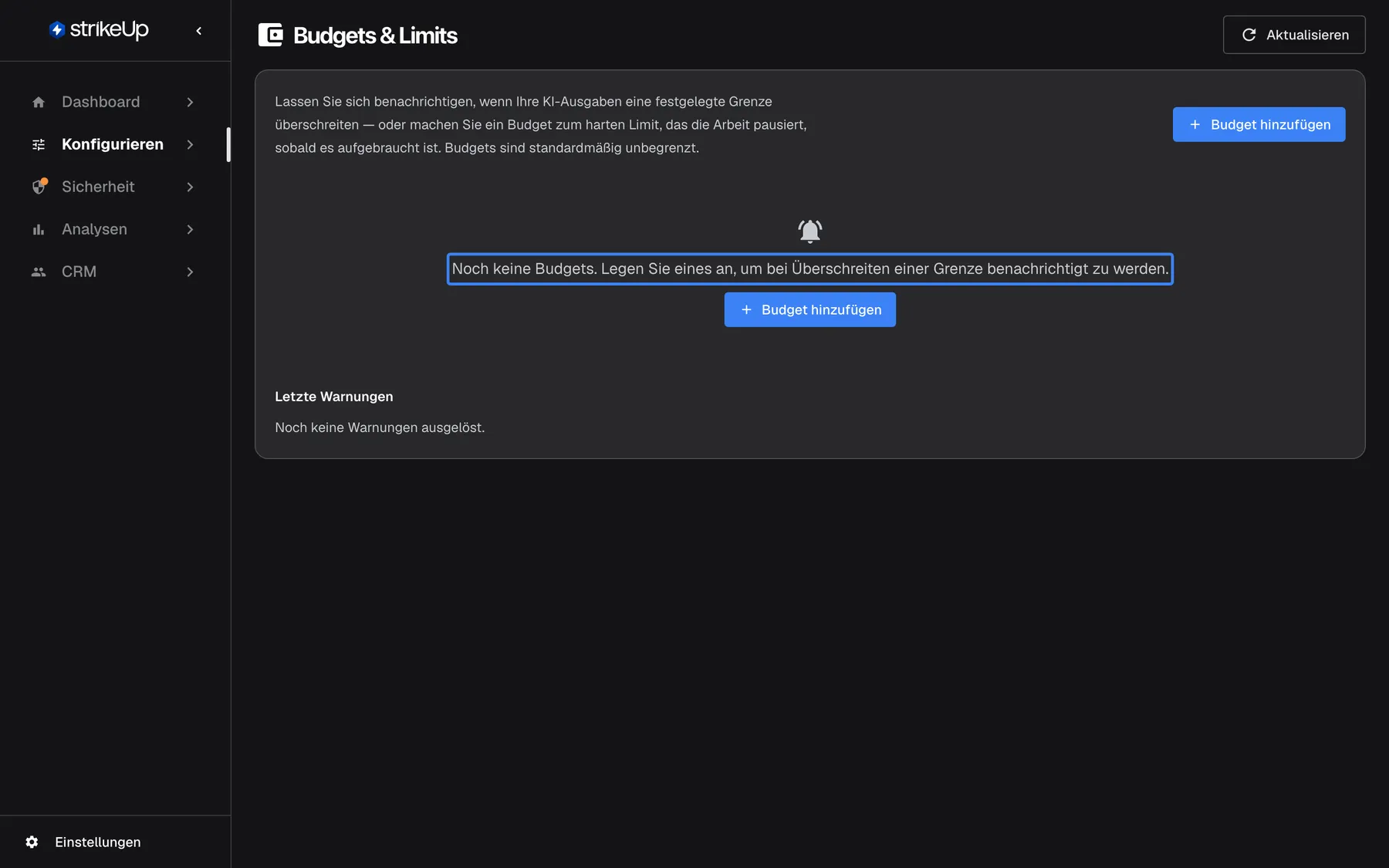Click the Konfigurieren sliders icon
Image resolution: width=1389 pixels, height=868 pixels.
pyautogui.click(x=39, y=144)
